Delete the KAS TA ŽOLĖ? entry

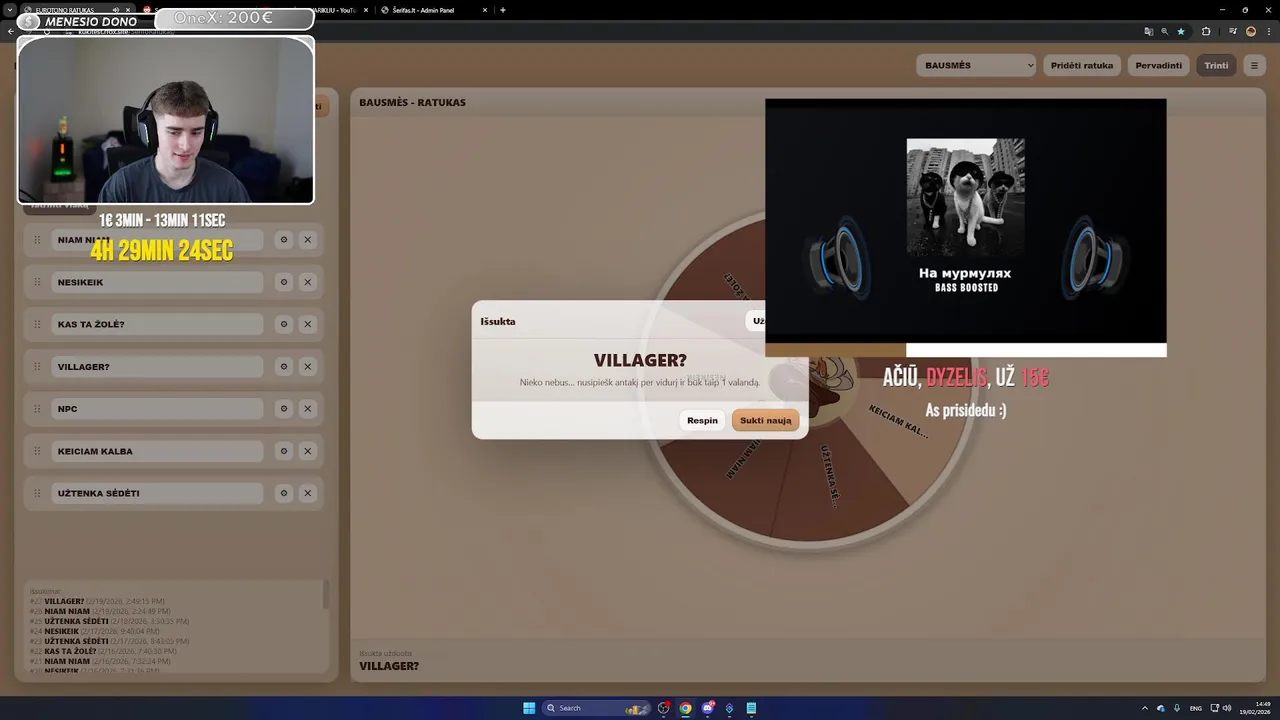[x=308, y=324]
